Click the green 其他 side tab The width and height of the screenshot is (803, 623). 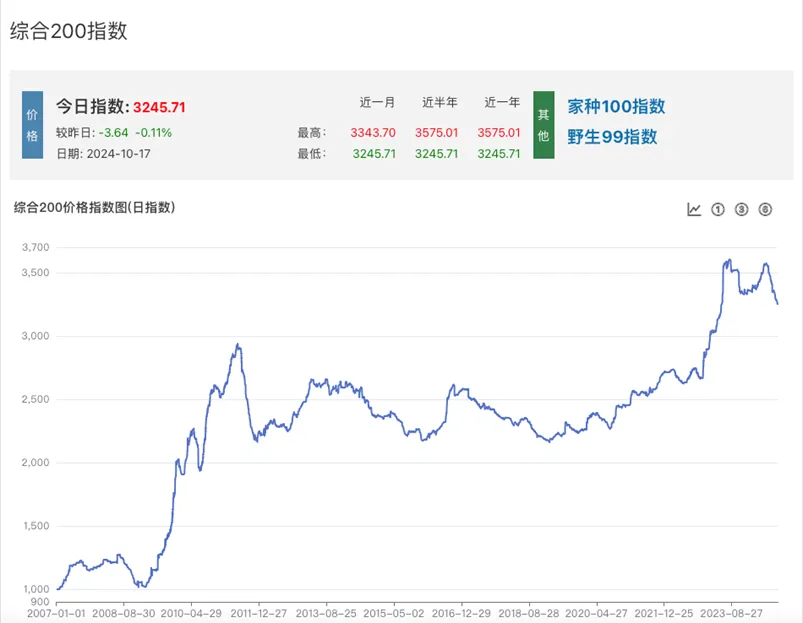[x=543, y=125]
